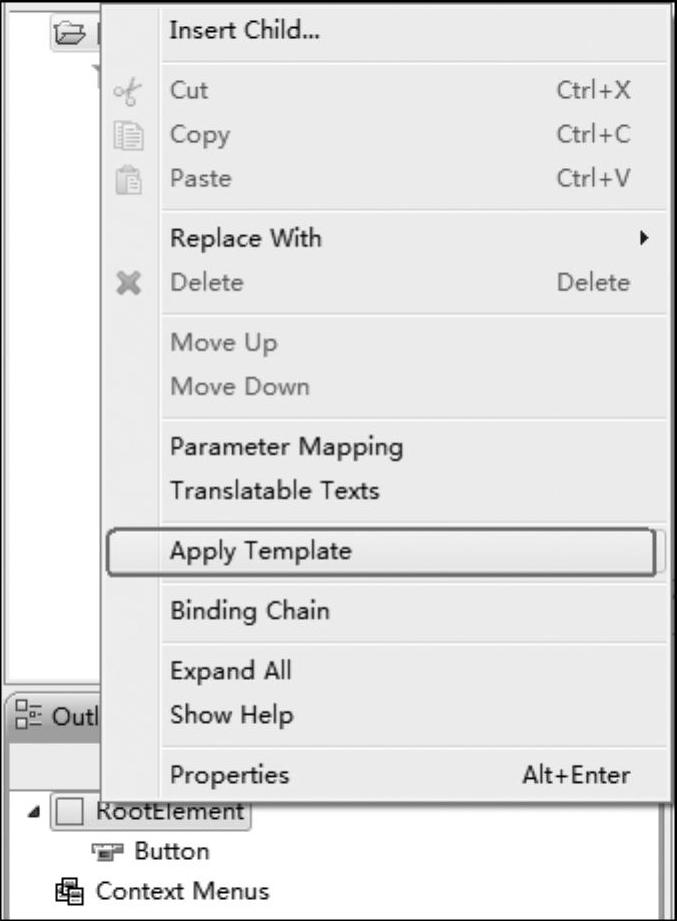Click the Outline panel icon
677x921 pixels.
pyautogui.click(x=28, y=714)
